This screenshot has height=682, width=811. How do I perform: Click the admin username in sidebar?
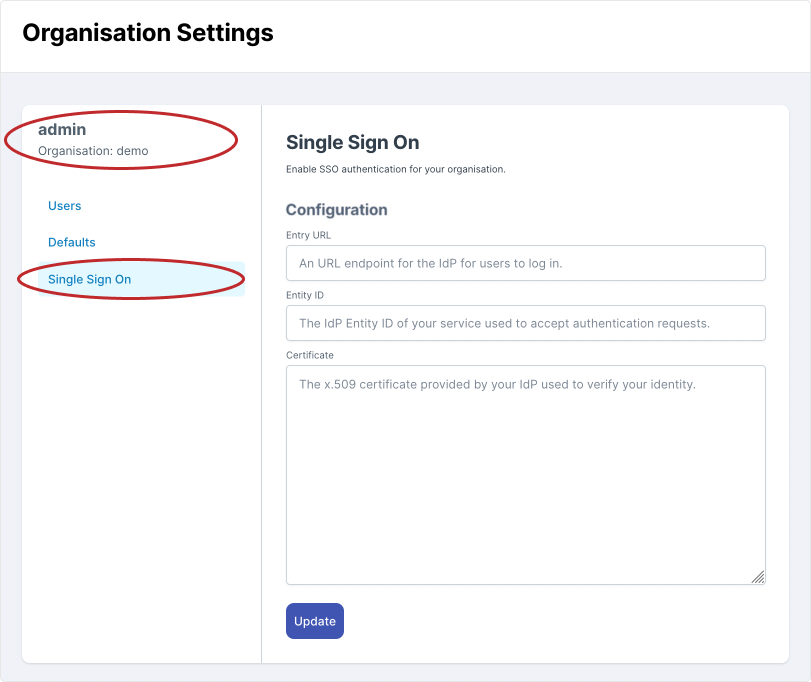pos(62,130)
